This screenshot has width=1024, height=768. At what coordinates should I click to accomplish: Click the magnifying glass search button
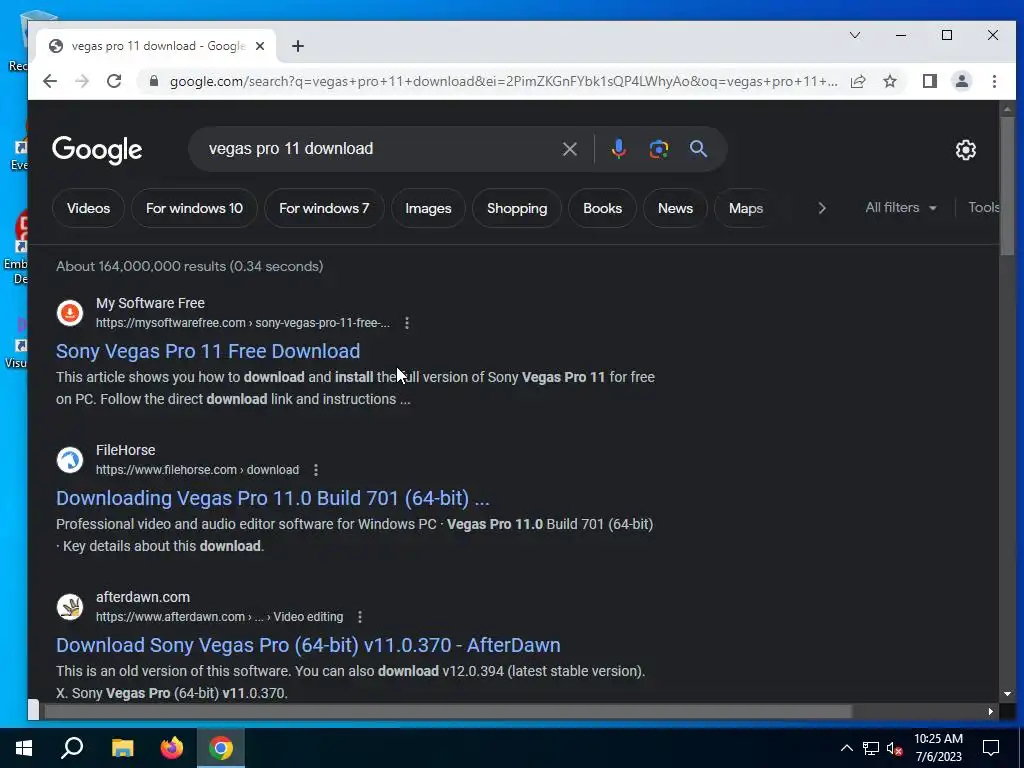click(698, 149)
